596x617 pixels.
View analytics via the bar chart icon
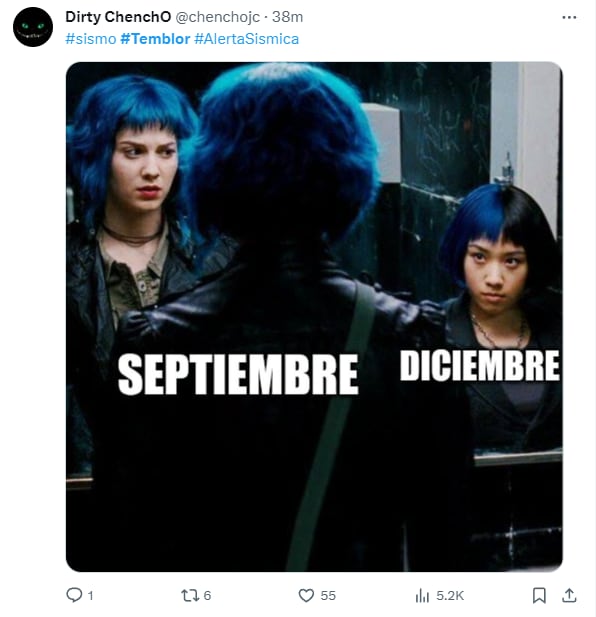(422, 595)
